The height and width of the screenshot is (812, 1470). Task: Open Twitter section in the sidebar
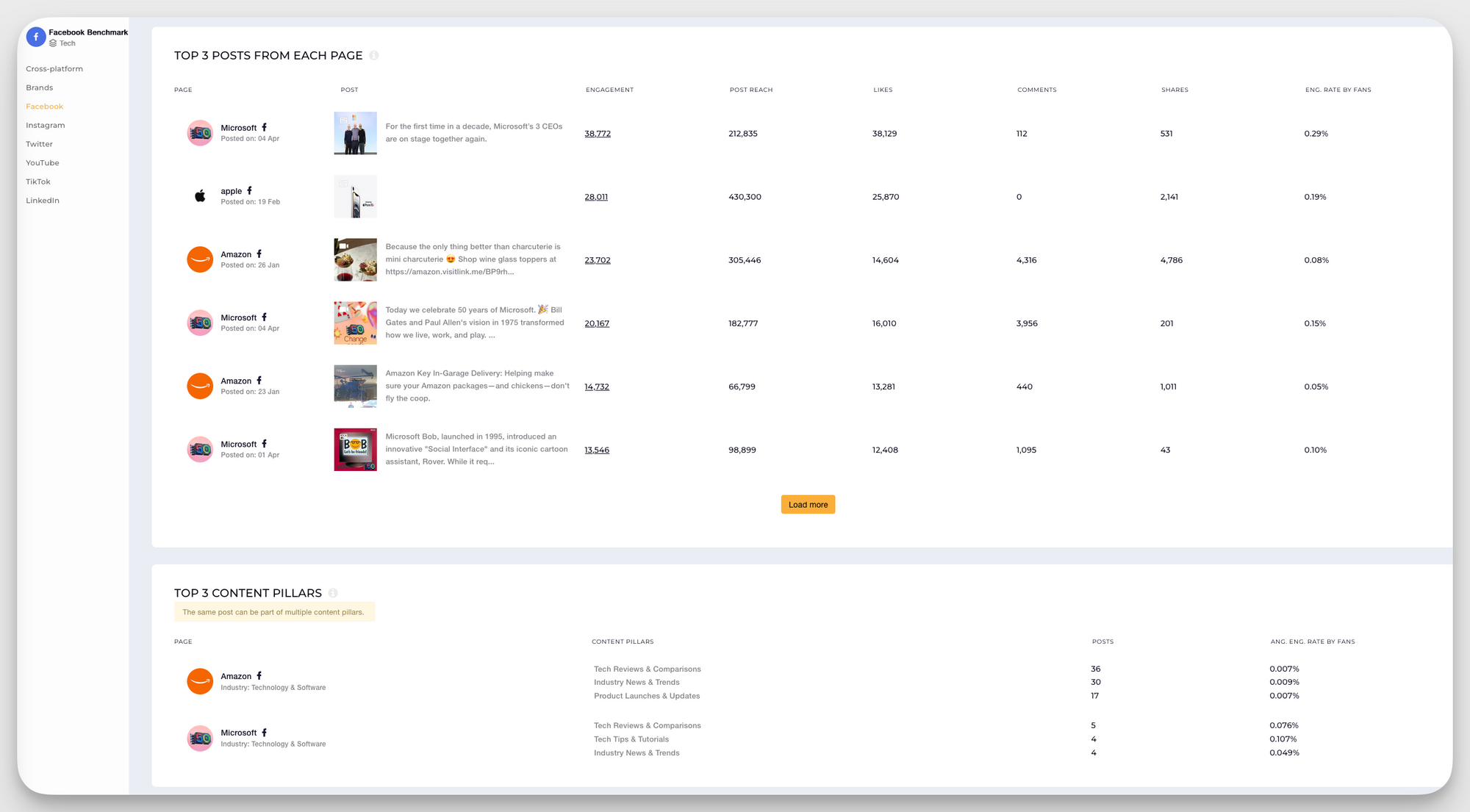tap(40, 144)
